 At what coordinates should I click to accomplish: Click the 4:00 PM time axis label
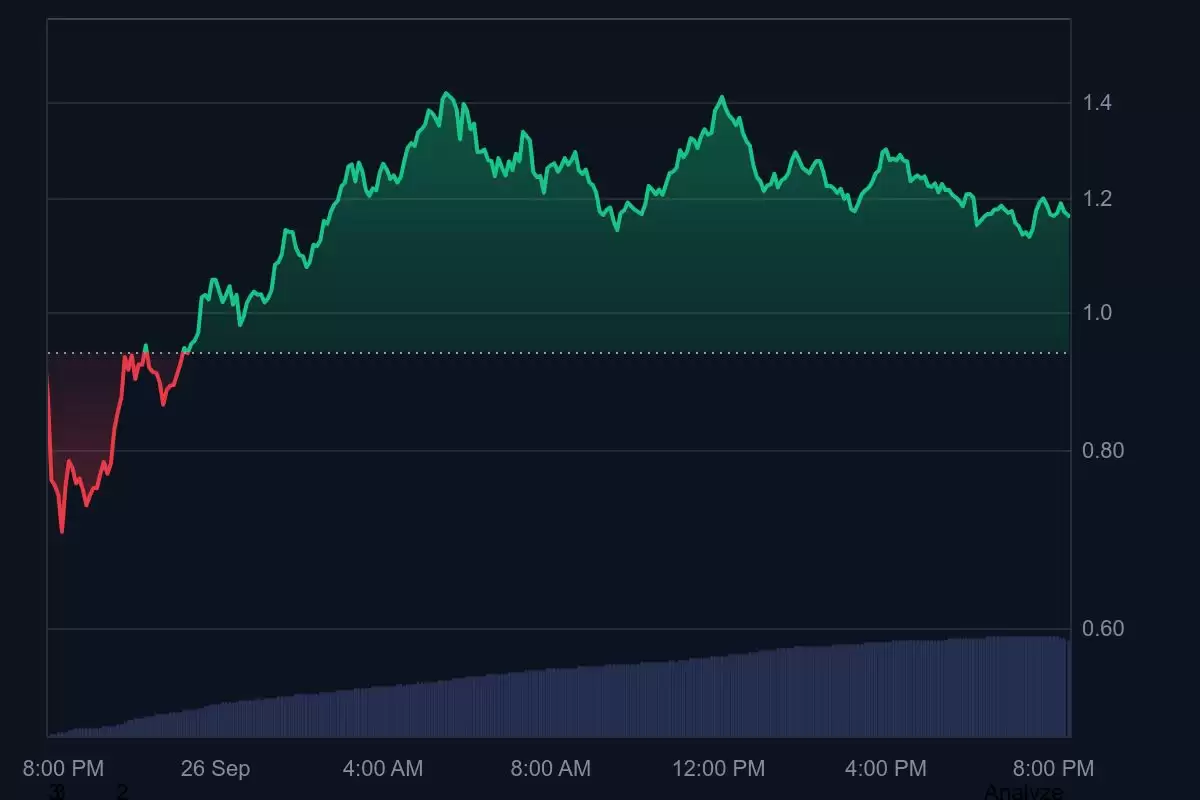click(x=885, y=769)
